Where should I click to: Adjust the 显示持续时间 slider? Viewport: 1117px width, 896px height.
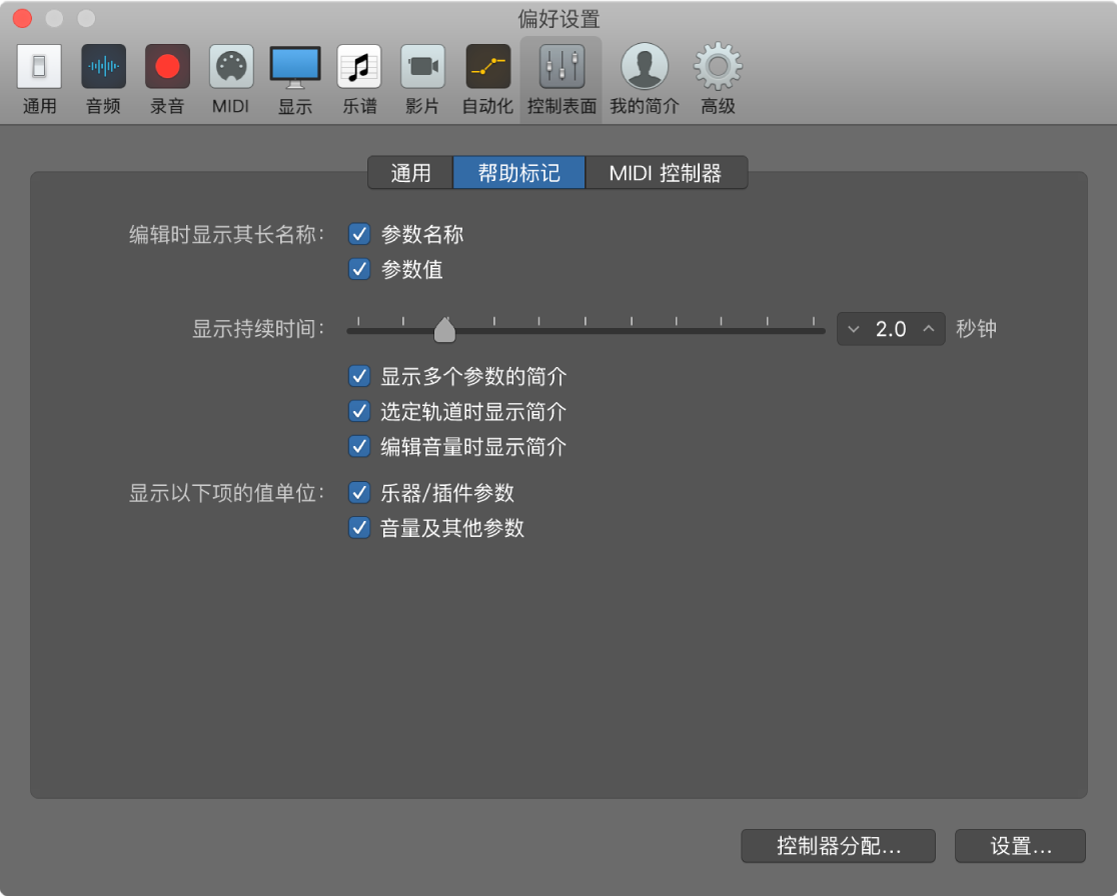click(445, 329)
